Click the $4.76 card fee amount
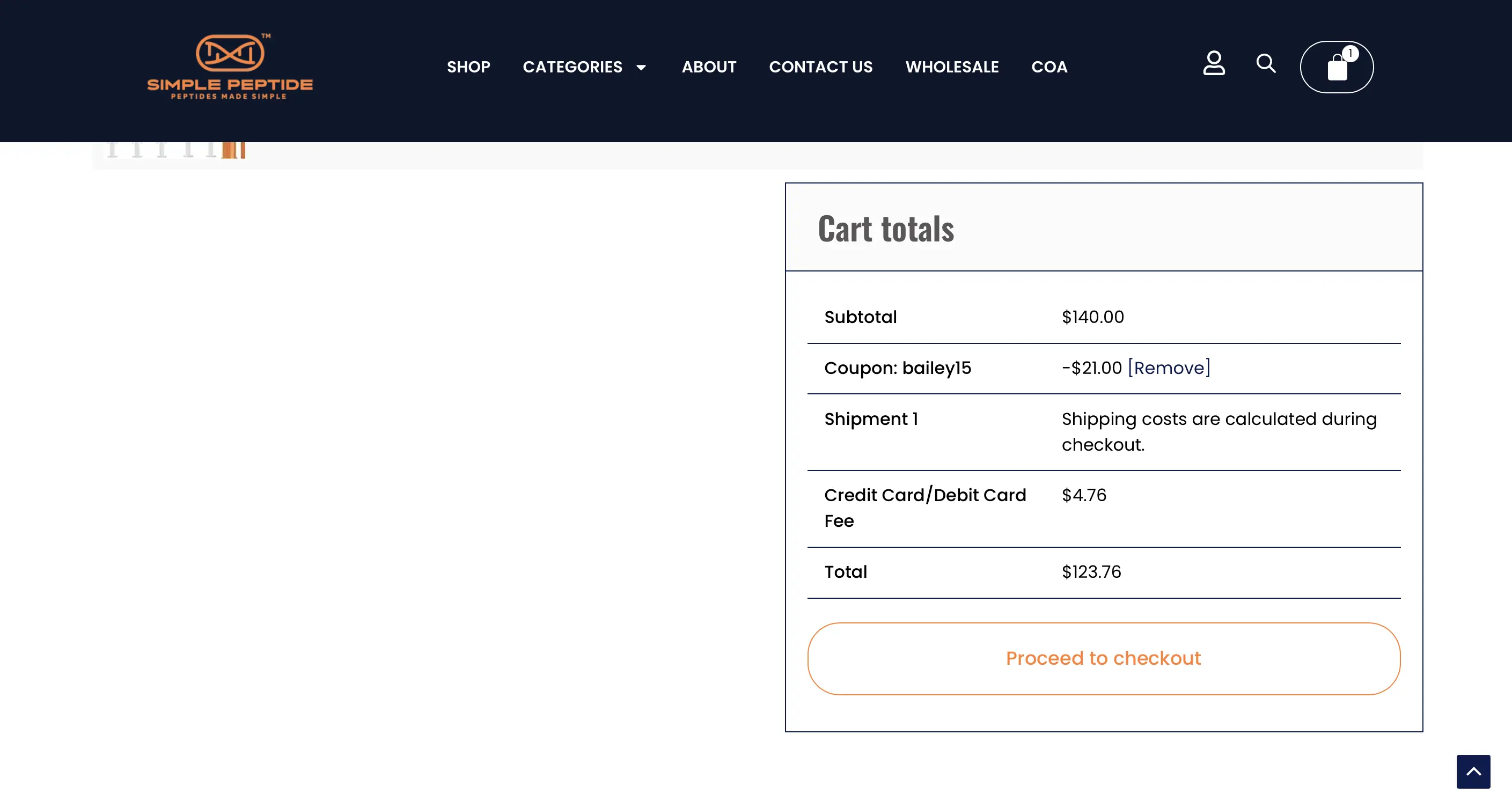Image resolution: width=1512 pixels, height=808 pixels. pos(1083,495)
